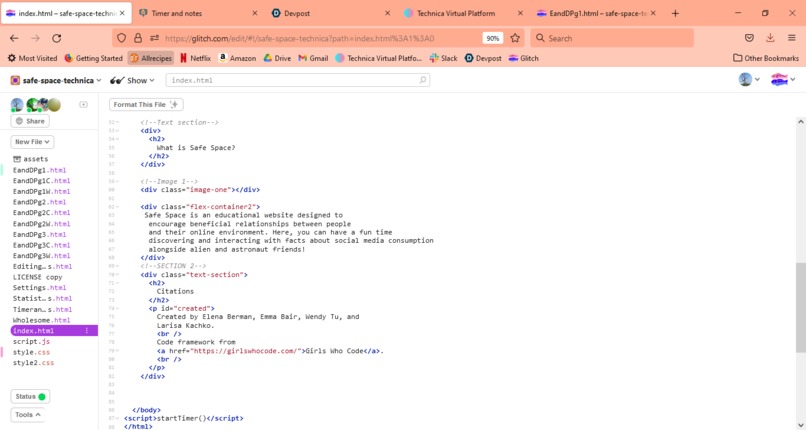Image resolution: width=806 pixels, height=430 pixels.
Task: Collapse the sidebar with arrow icon
Action: 83,104
